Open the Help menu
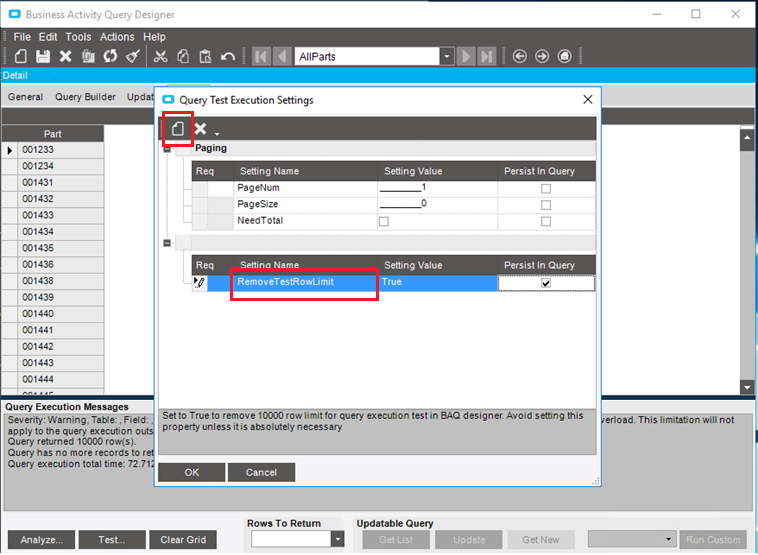The height and width of the screenshot is (555, 758). (x=154, y=37)
